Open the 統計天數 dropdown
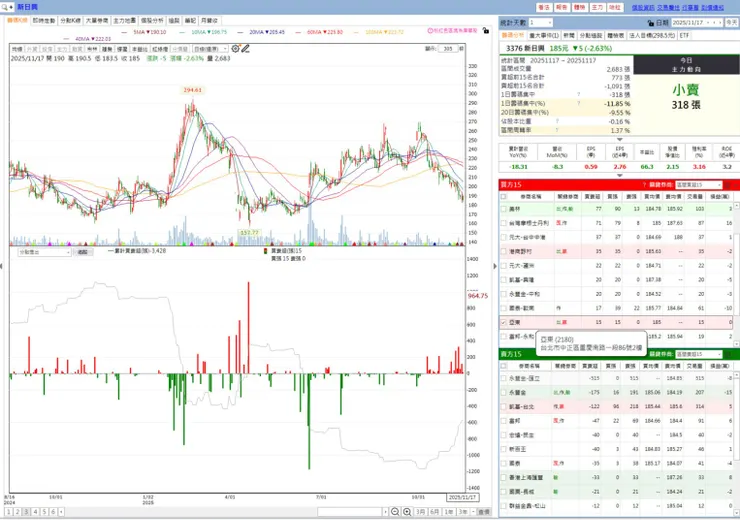 (540, 23)
